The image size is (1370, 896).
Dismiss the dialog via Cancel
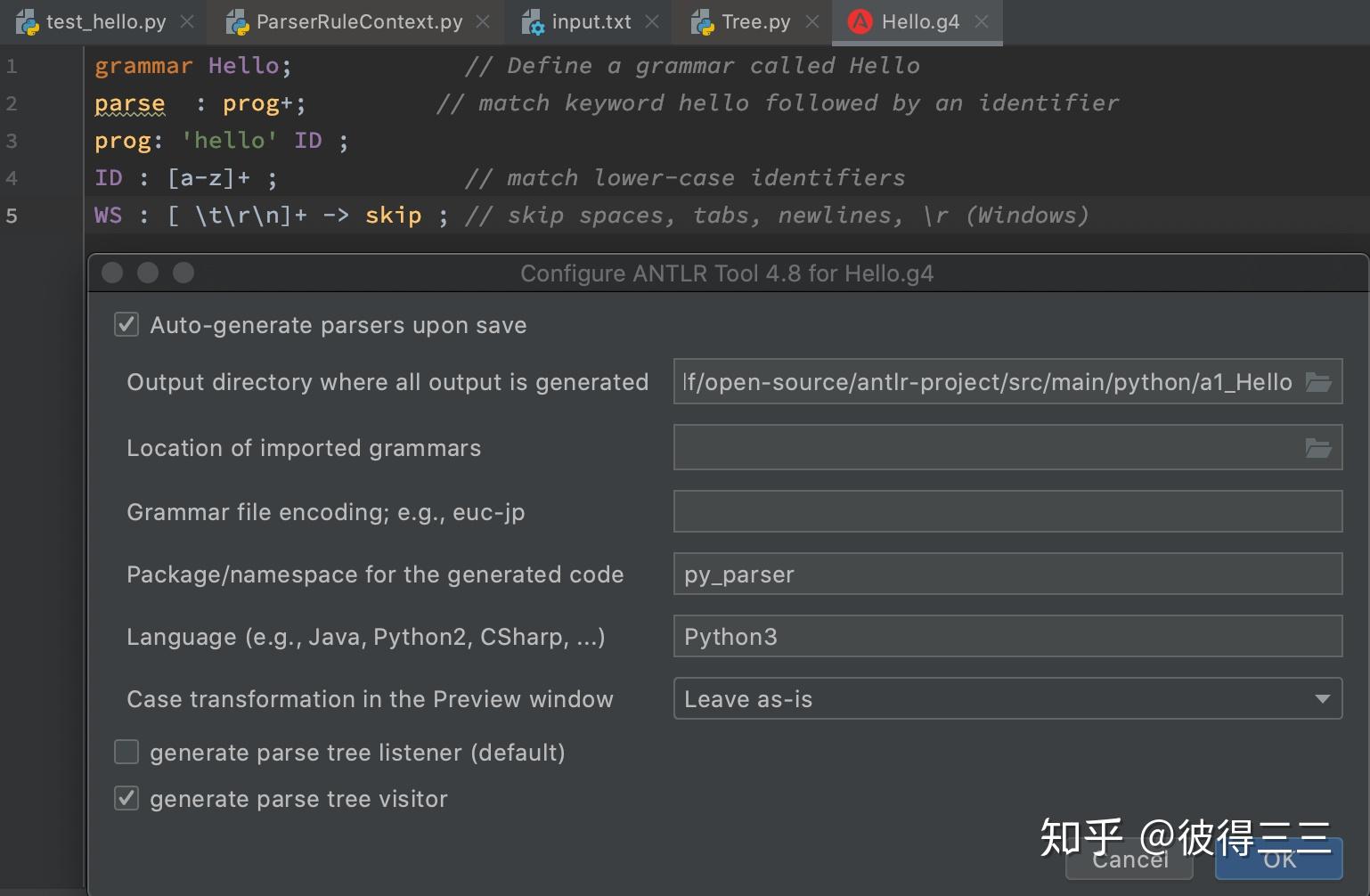click(1129, 859)
